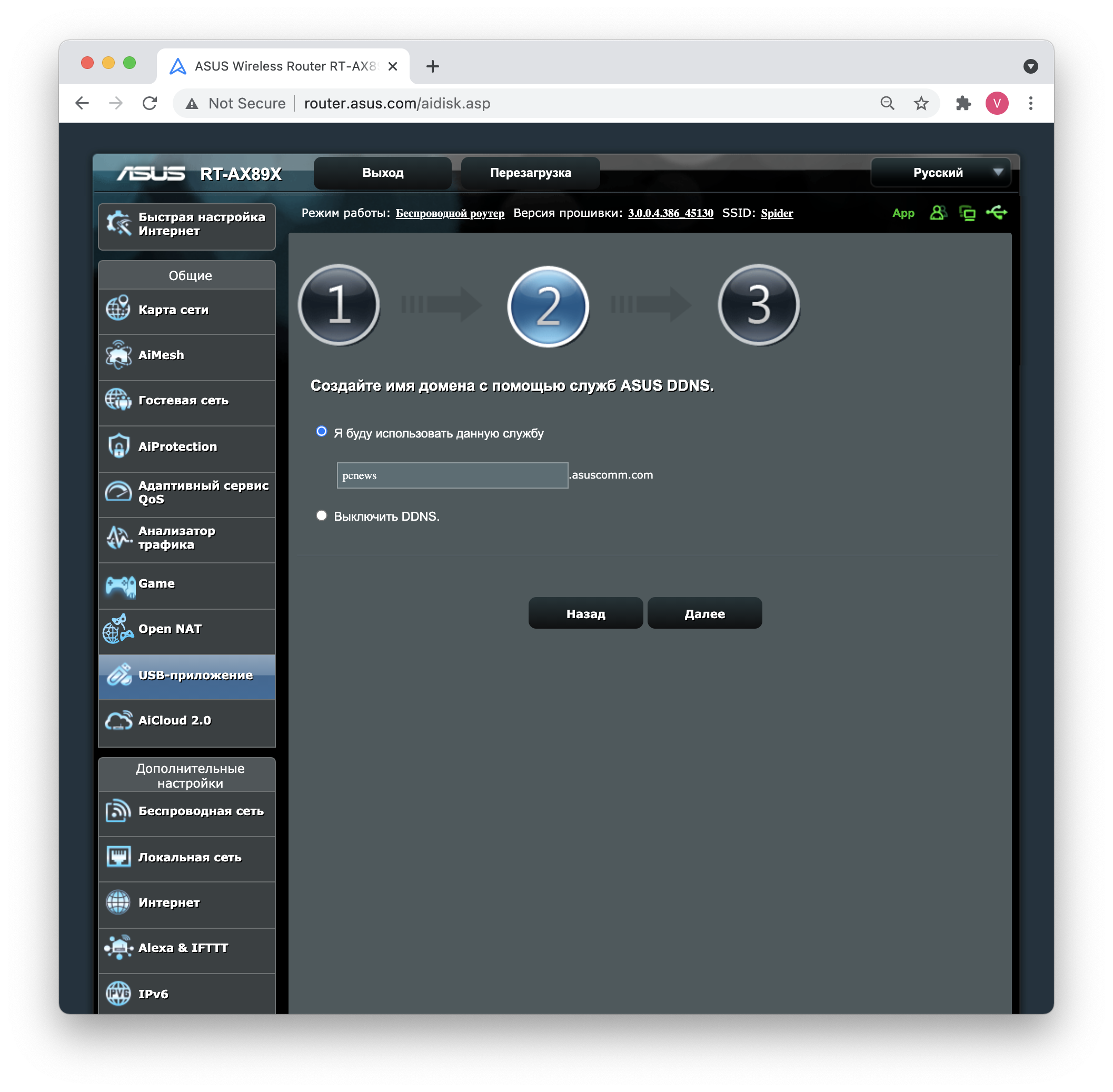Click the Анализатор трафика icon
Viewport: 1113px width, 1092px height.
pos(118,538)
